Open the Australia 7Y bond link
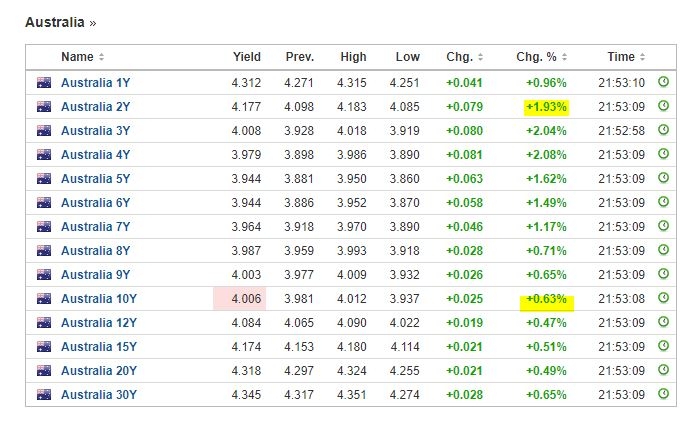Screen dimensions: 690x423 95,227
